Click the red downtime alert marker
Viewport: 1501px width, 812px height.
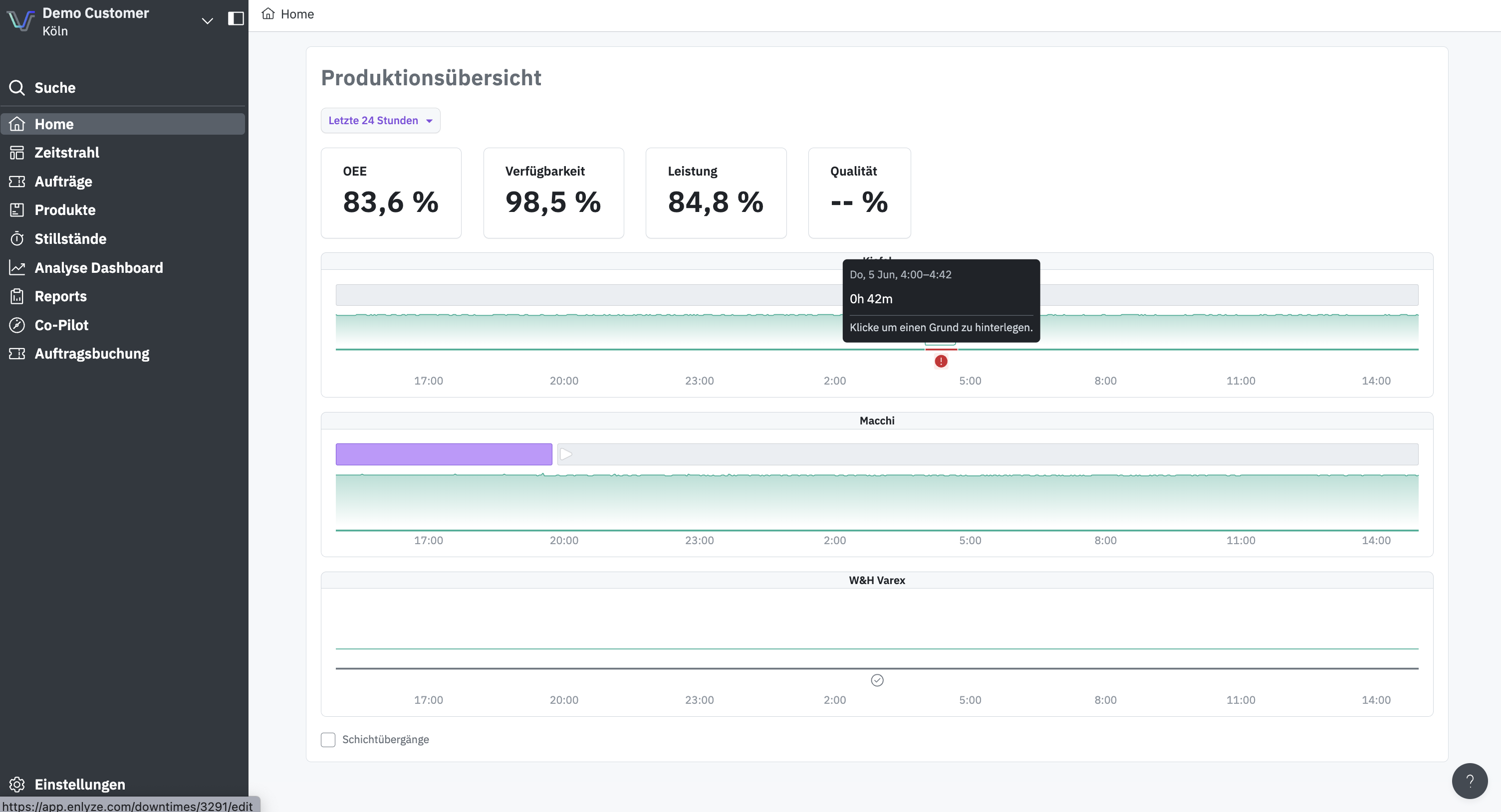click(941, 361)
